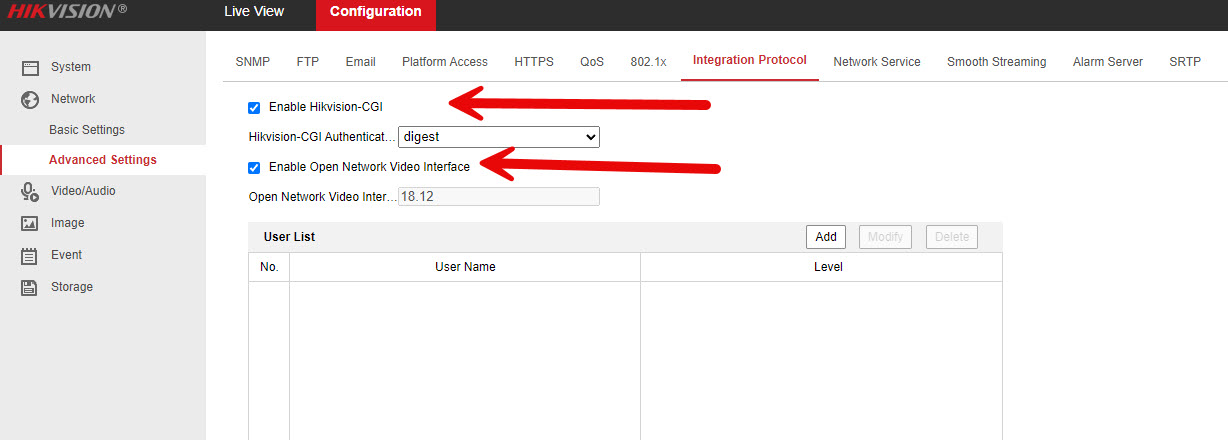The height and width of the screenshot is (440, 1228).
Task: Click the Storage disk icon in sidebar
Action: point(30,287)
